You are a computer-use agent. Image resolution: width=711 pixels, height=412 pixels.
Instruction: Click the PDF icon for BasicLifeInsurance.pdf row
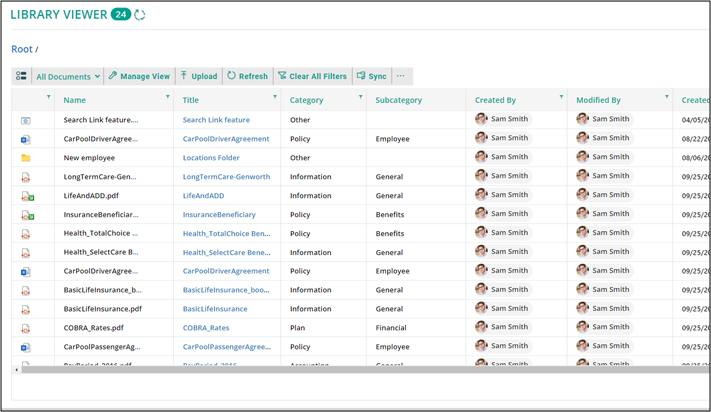point(26,310)
